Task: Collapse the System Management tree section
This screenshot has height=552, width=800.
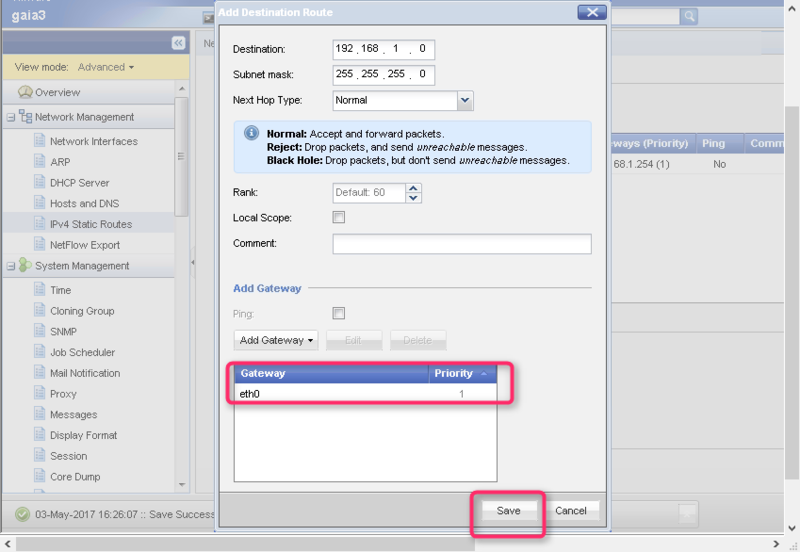Action: tap(11, 266)
